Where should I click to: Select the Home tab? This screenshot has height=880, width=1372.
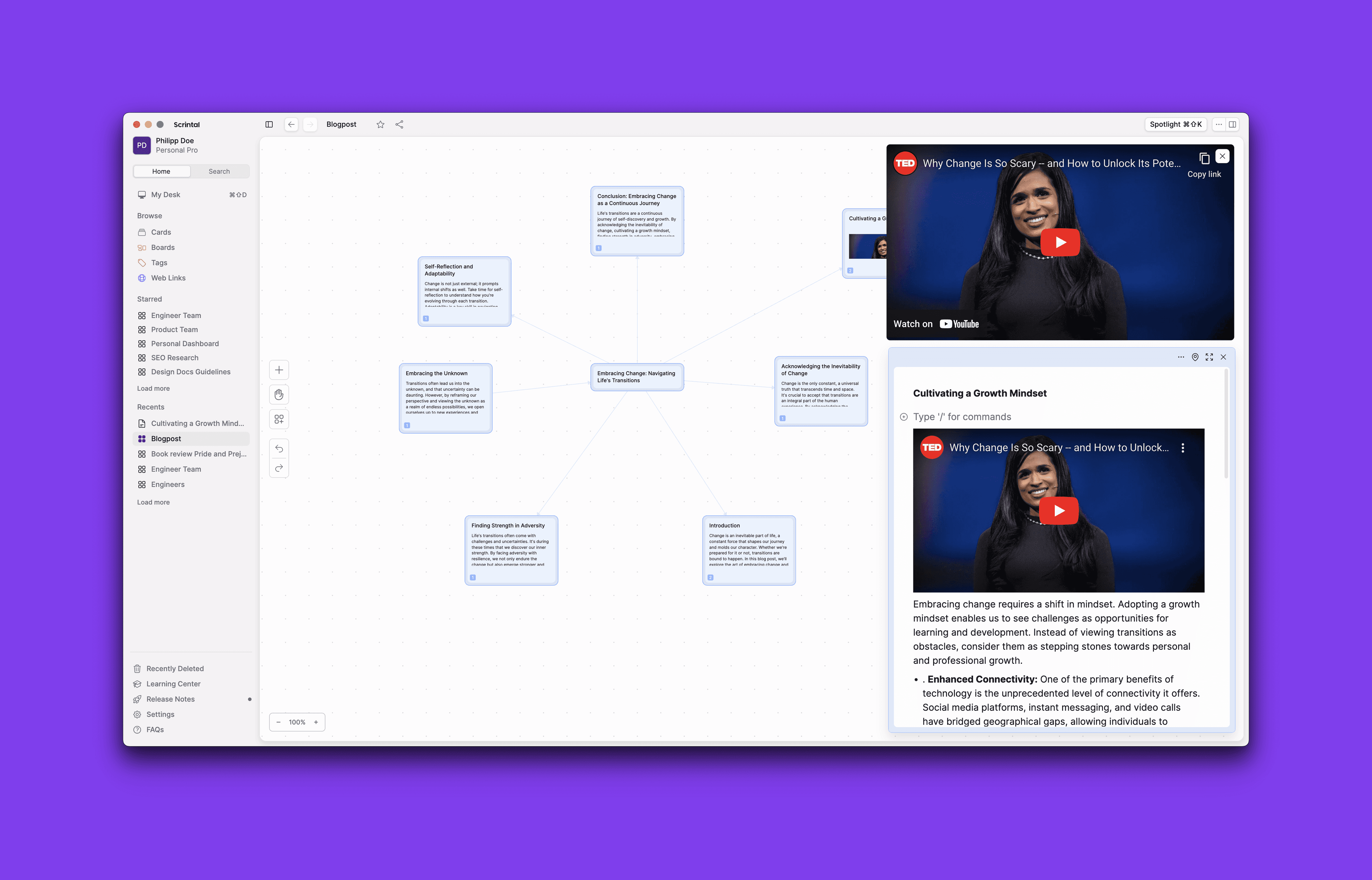(161, 172)
